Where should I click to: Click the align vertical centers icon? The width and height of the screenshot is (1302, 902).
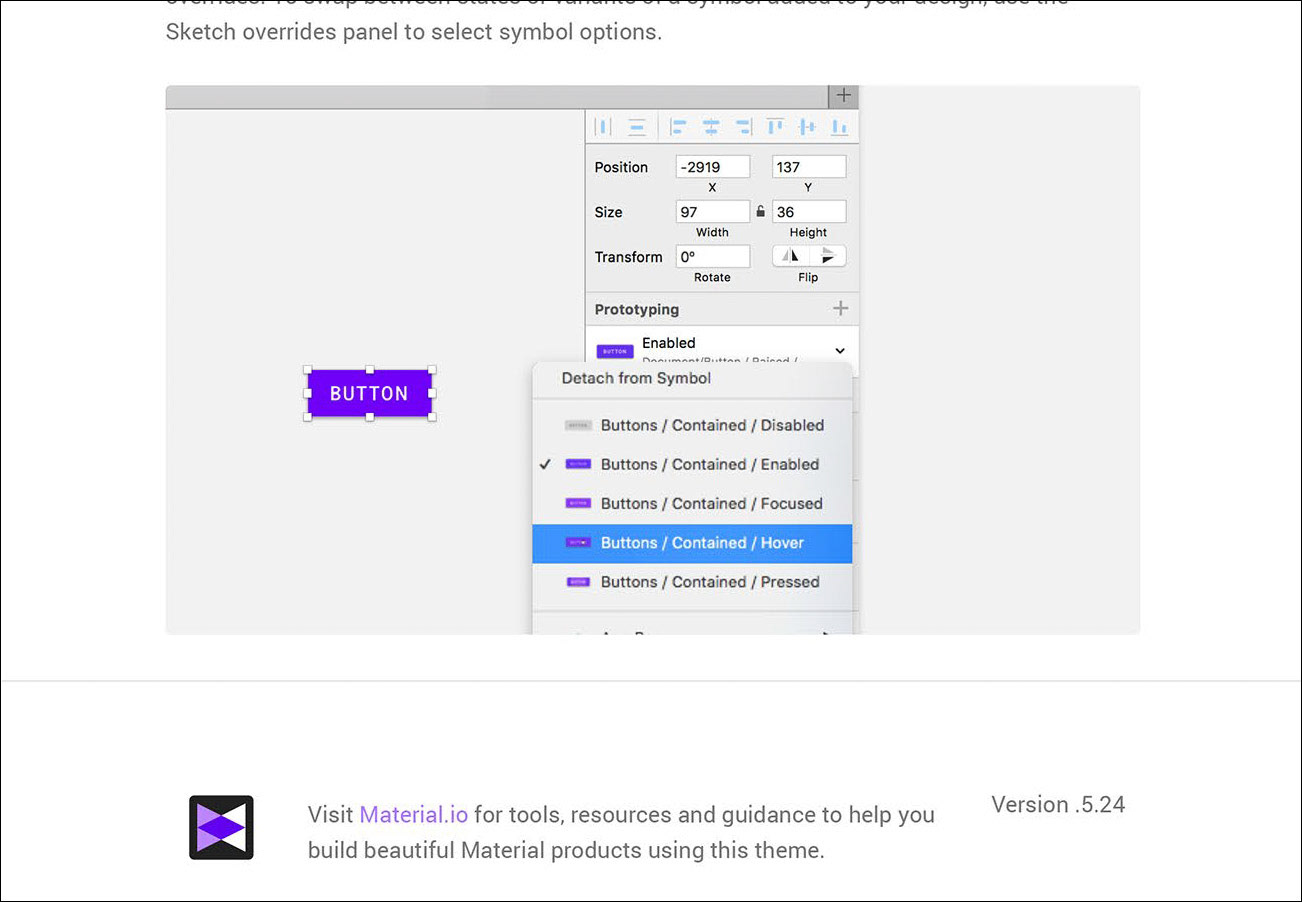808,127
